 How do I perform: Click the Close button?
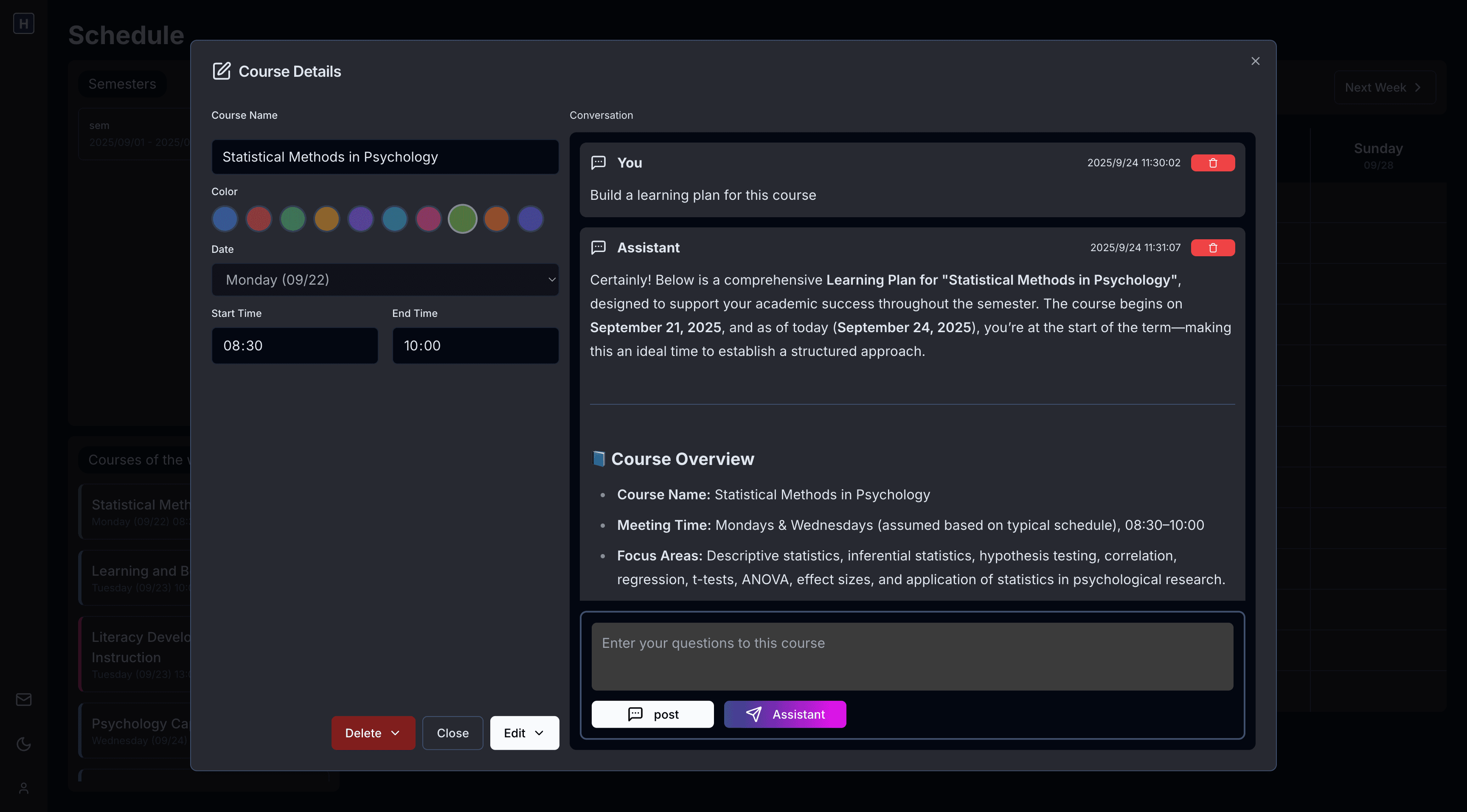tap(453, 733)
